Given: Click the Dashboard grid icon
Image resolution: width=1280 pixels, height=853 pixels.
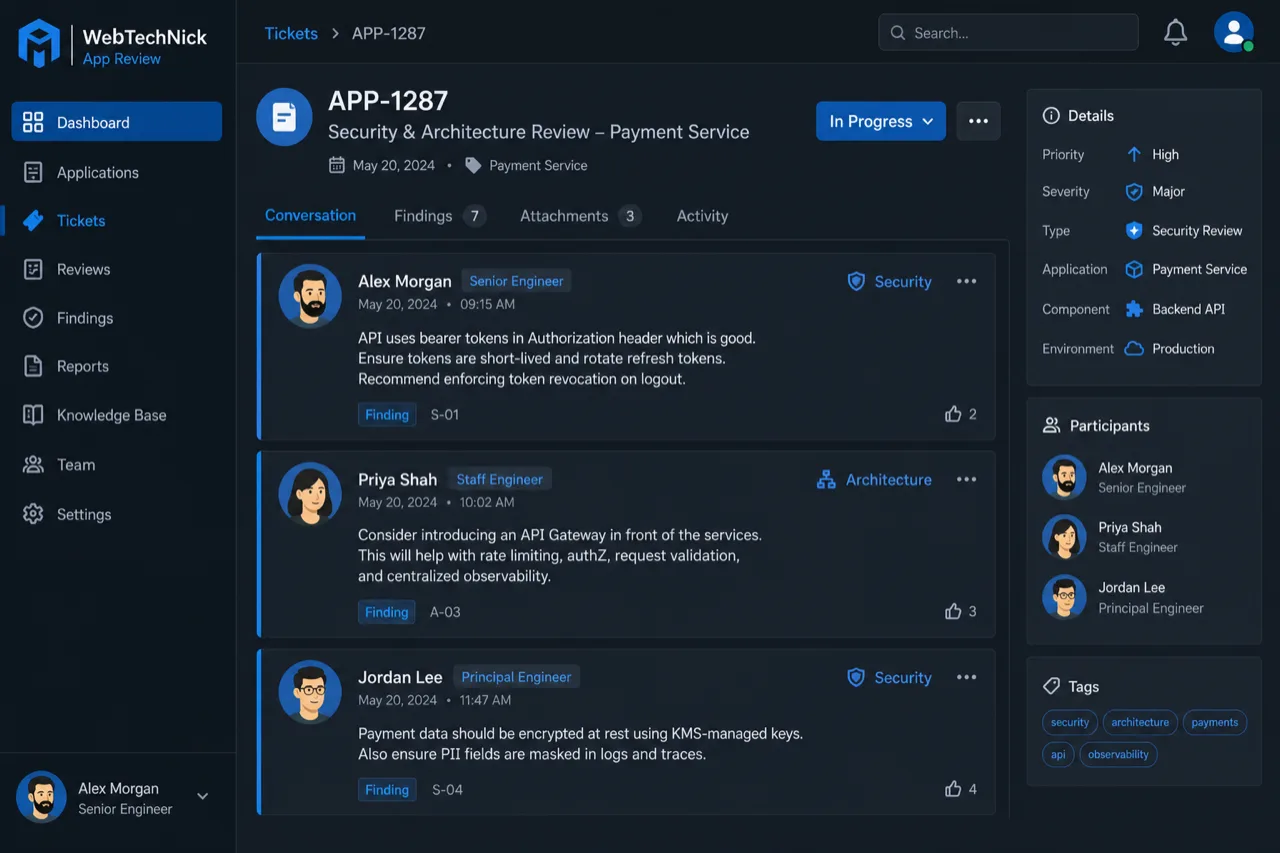Looking at the screenshot, I should coord(33,122).
